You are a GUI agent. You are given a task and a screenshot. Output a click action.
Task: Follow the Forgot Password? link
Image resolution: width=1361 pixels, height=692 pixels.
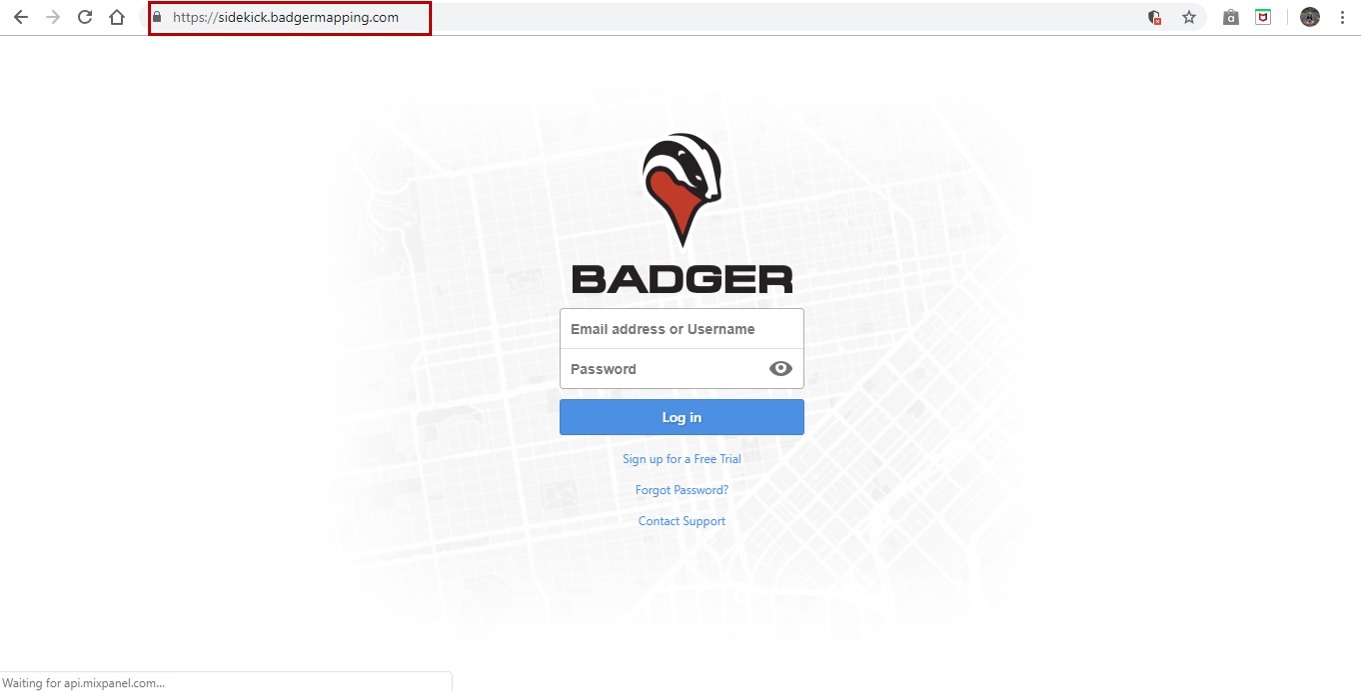pyautogui.click(x=682, y=490)
